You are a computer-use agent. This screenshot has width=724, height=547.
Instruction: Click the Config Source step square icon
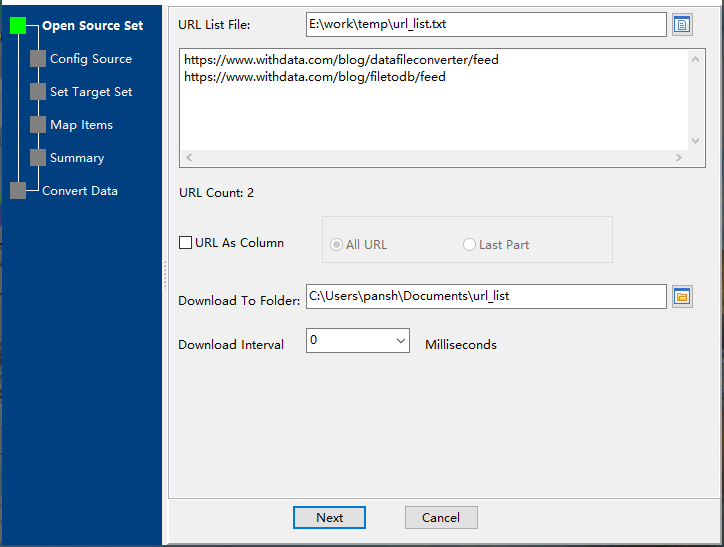point(38,59)
